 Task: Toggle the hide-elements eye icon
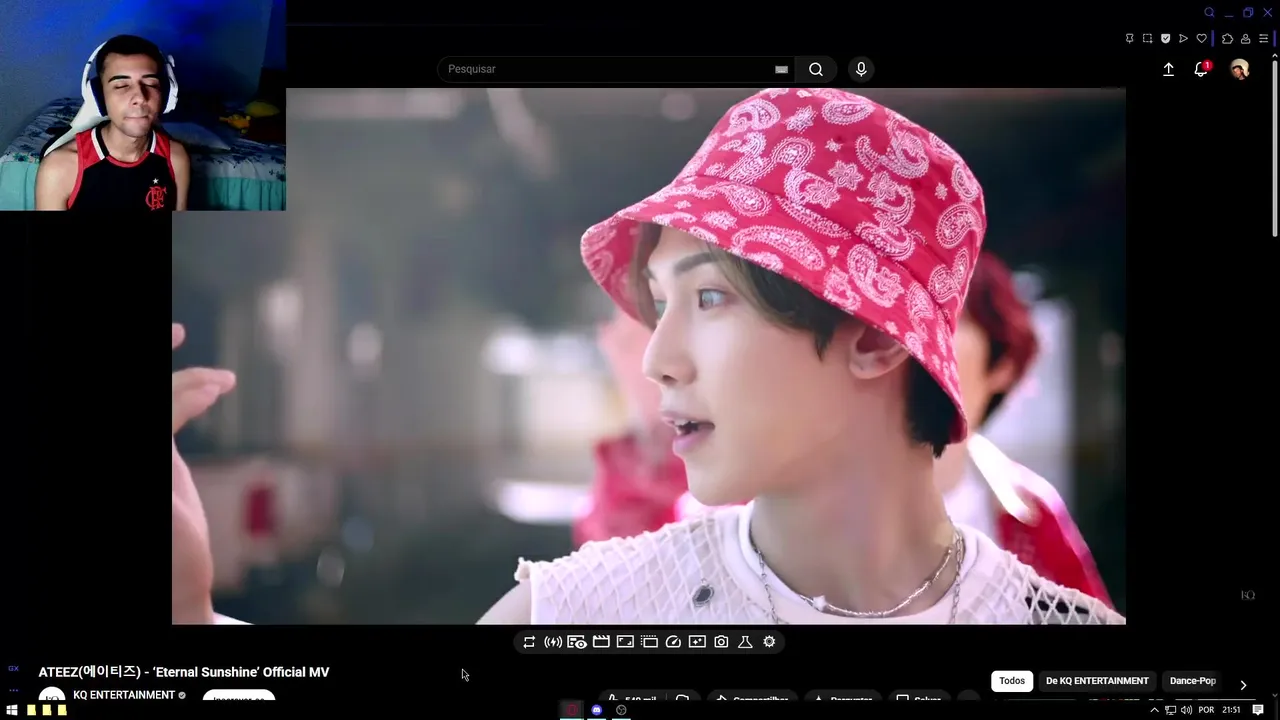[577, 642]
